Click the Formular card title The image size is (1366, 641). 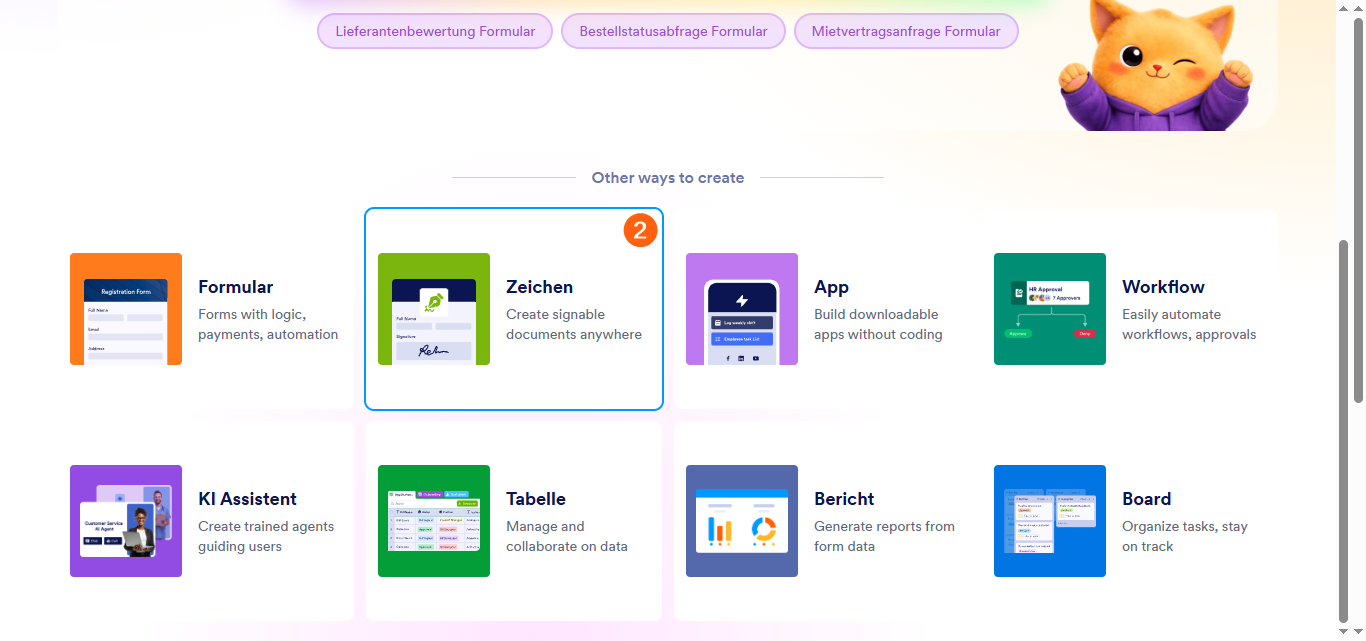click(x=236, y=287)
